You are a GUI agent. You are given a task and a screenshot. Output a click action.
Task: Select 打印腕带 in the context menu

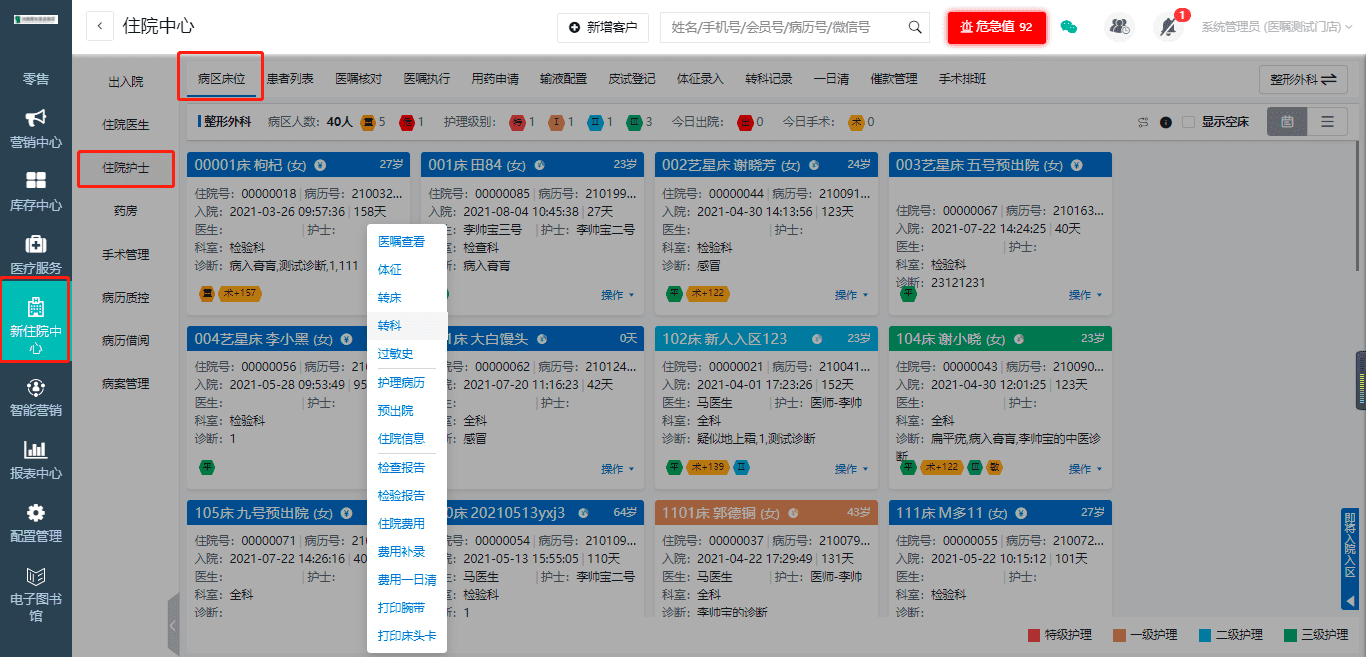click(401, 608)
